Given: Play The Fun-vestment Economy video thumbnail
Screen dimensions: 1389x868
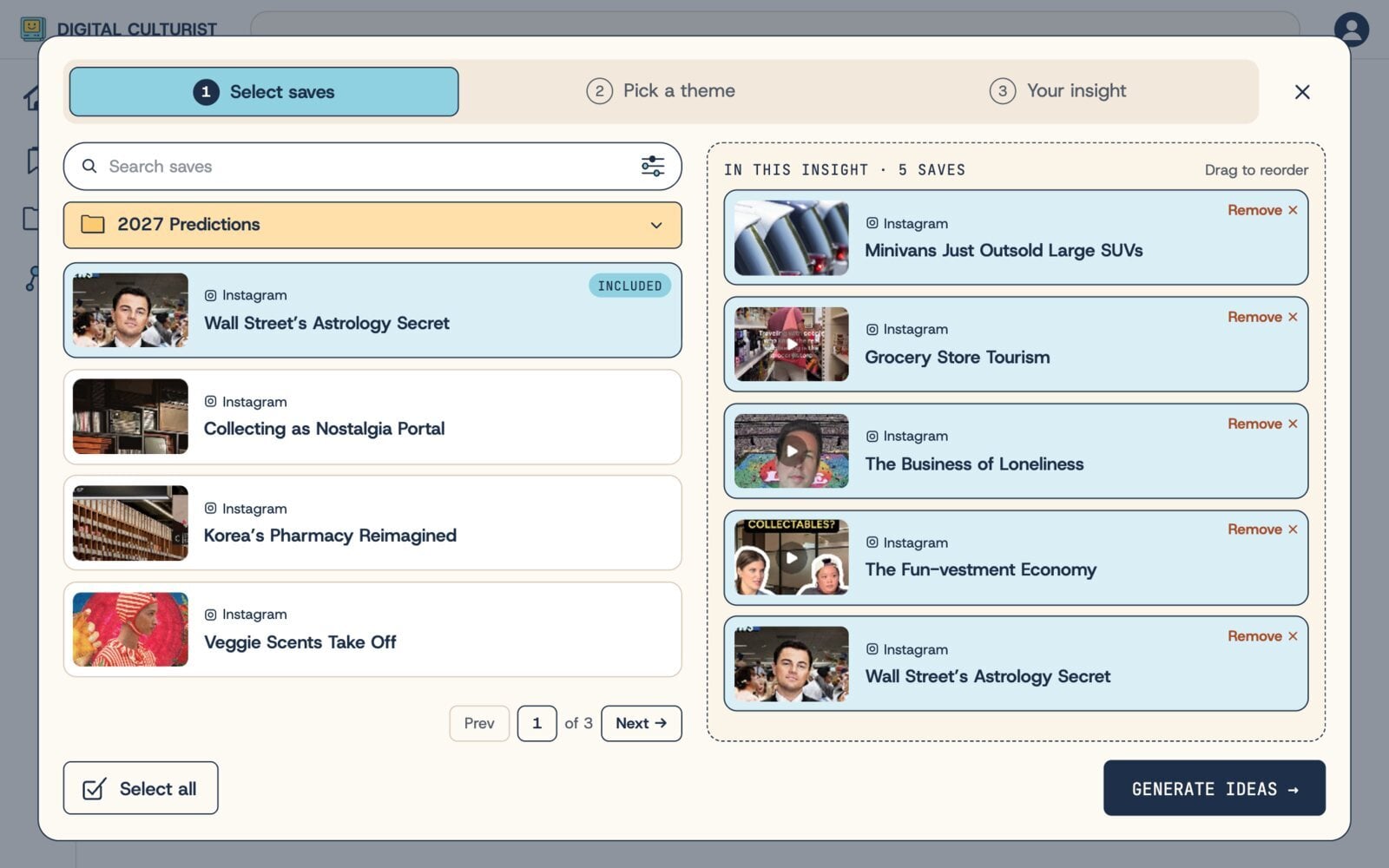Looking at the screenshot, I should coord(792,558).
